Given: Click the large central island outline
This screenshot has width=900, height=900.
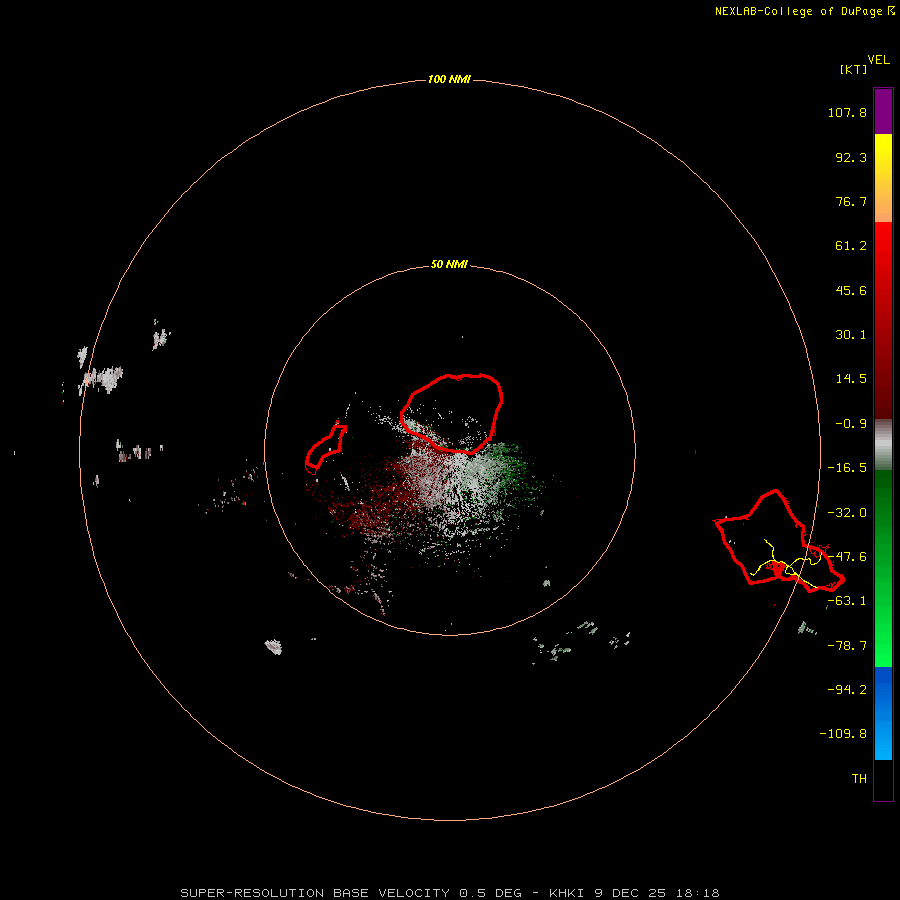Looking at the screenshot, I should point(452,413).
